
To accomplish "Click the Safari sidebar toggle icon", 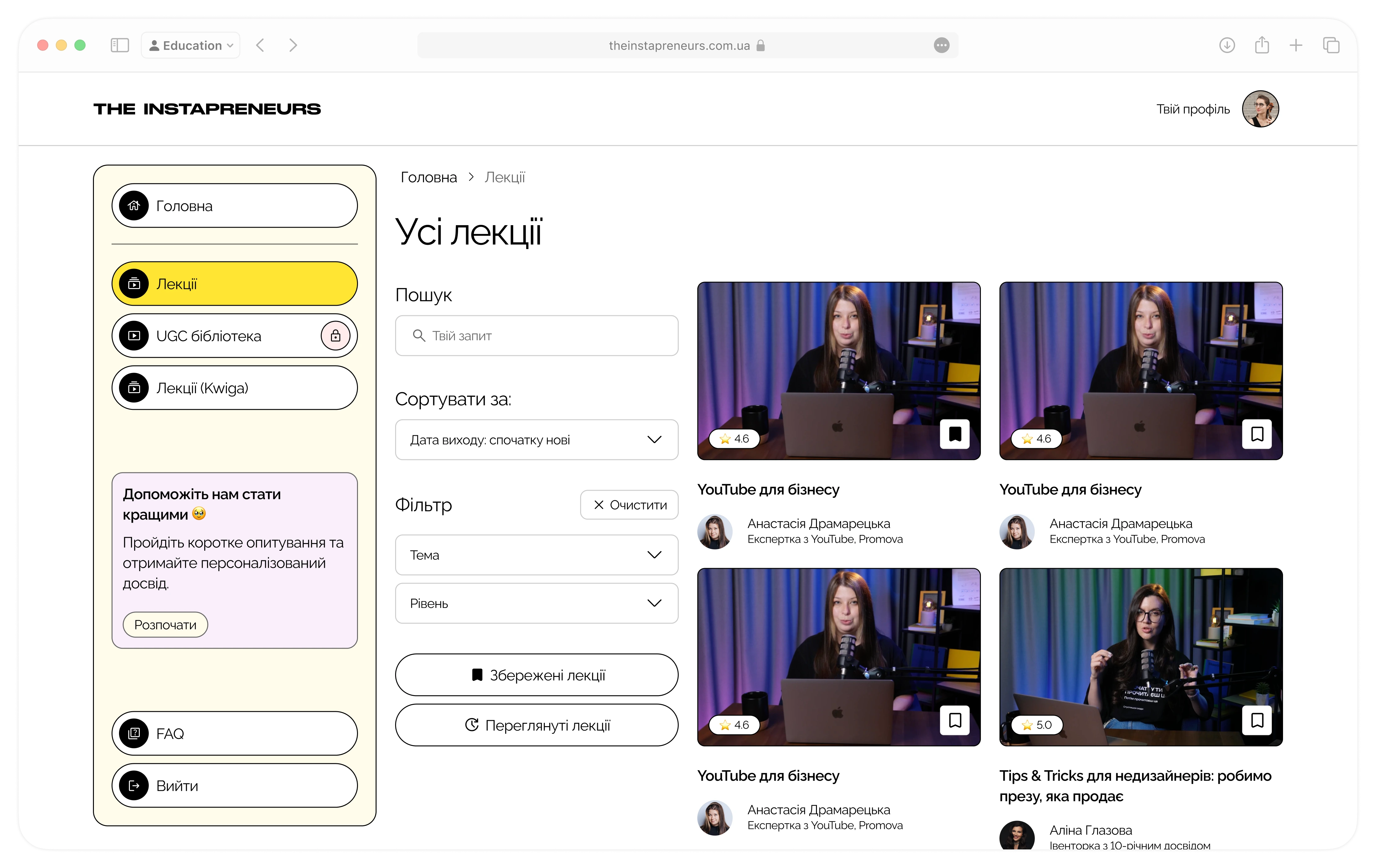I will pyautogui.click(x=119, y=45).
